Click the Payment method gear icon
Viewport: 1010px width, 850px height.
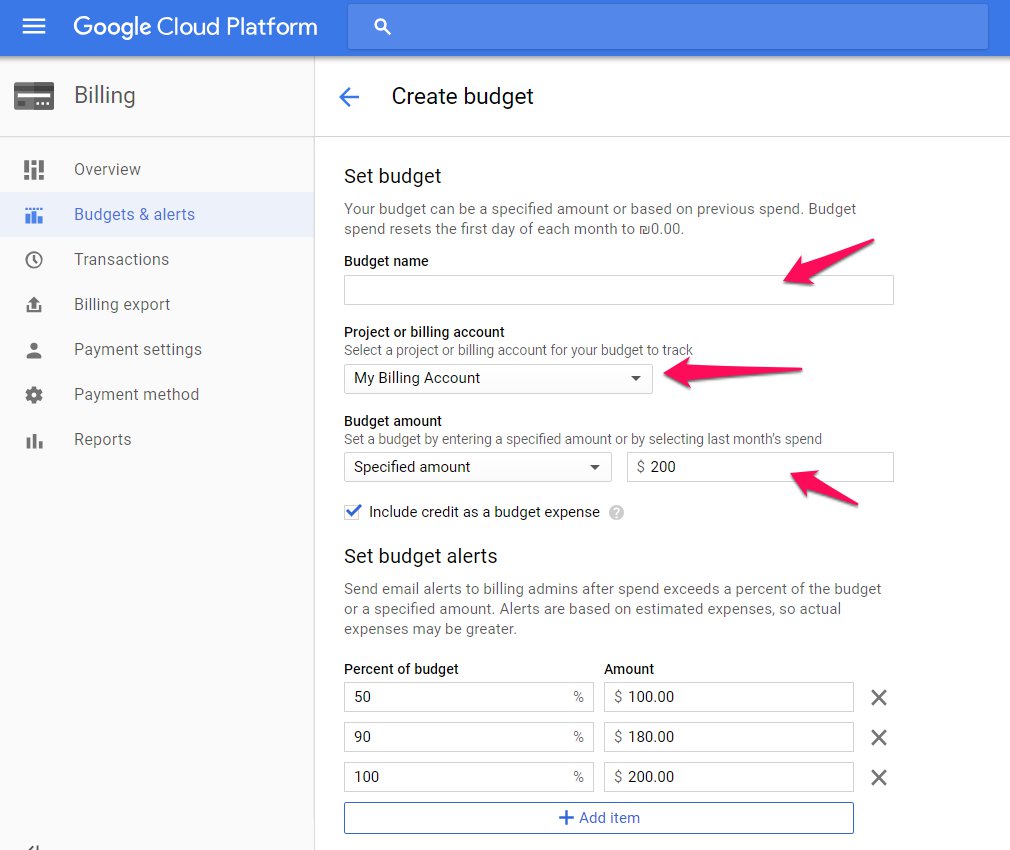coord(34,395)
